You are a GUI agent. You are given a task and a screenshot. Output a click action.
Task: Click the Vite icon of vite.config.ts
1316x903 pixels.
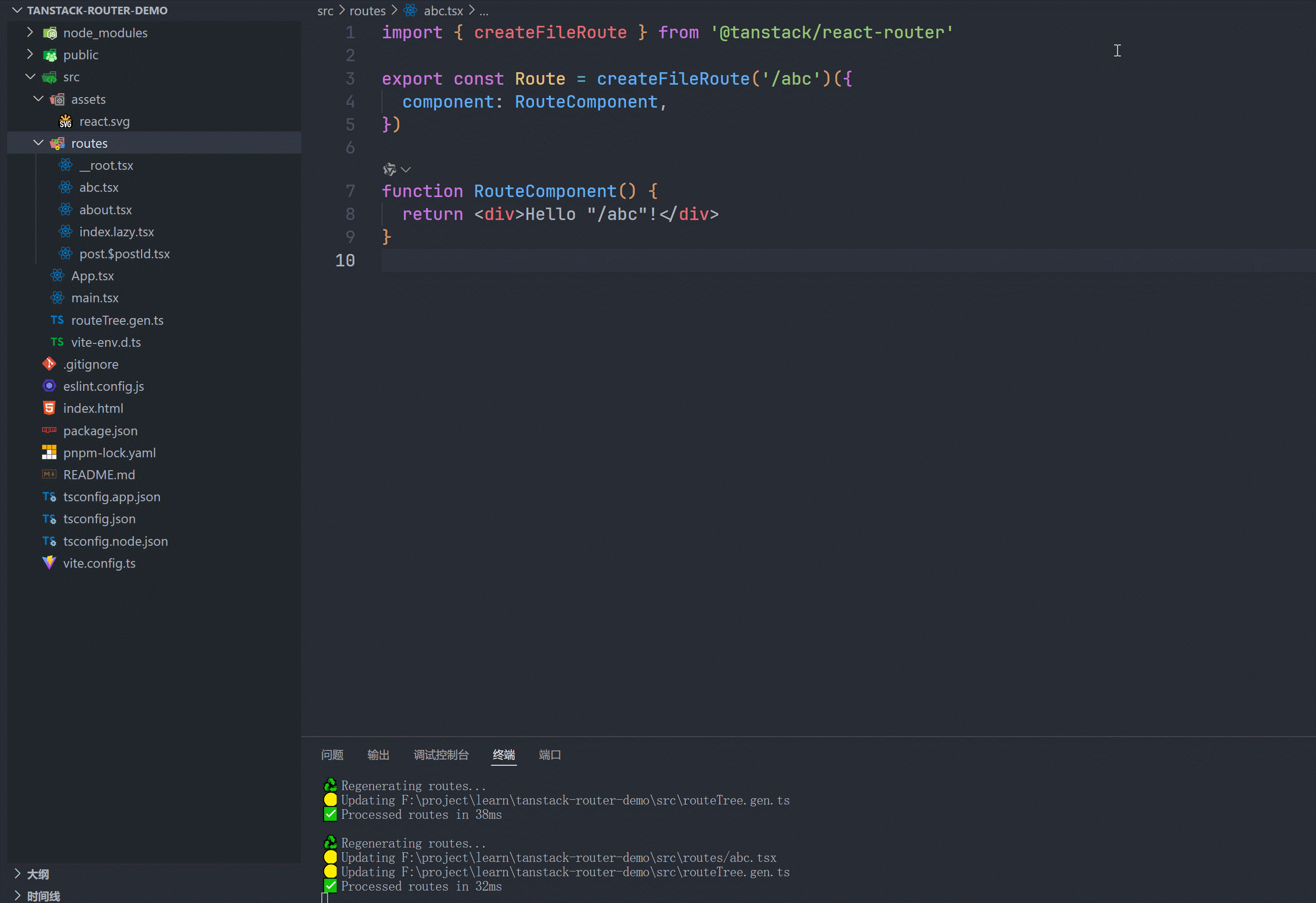coord(49,562)
